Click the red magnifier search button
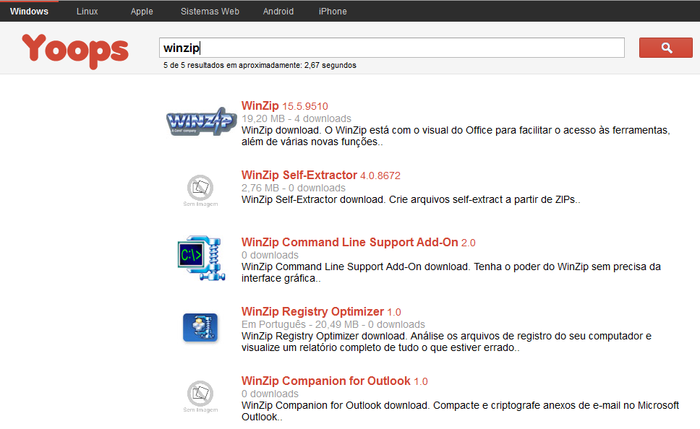This screenshot has height=429, width=700. (666, 48)
